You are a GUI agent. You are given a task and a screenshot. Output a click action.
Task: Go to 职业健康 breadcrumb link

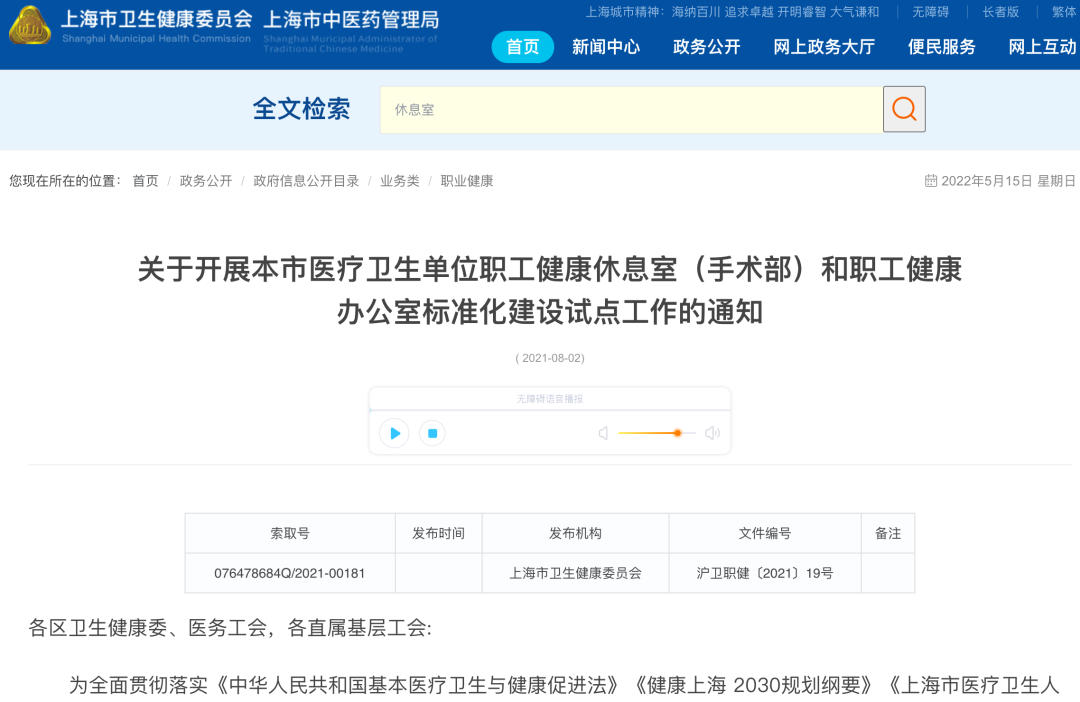click(467, 181)
